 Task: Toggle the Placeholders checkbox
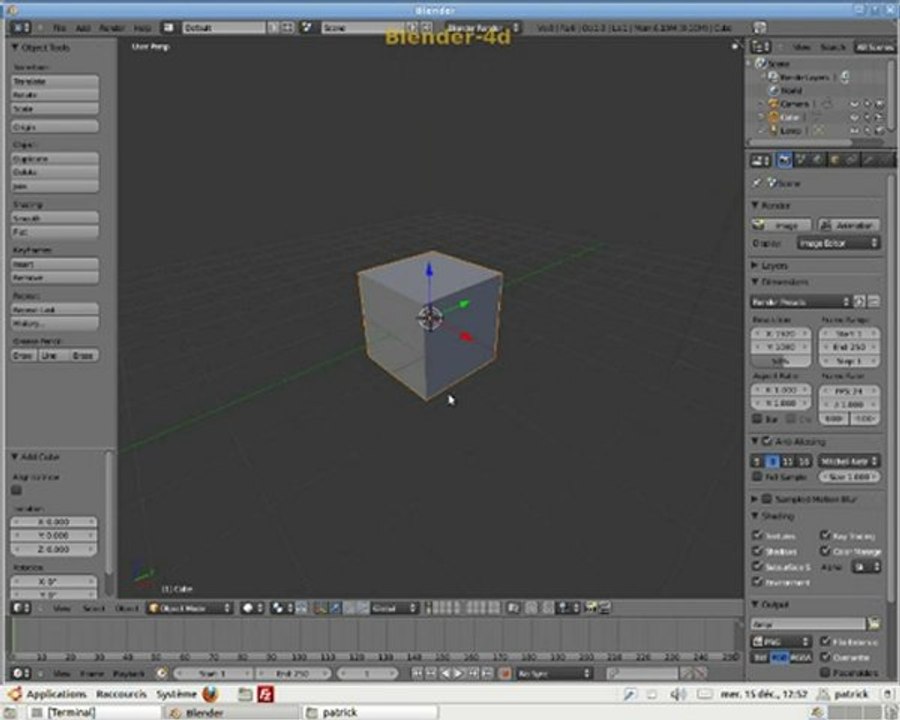825,672
